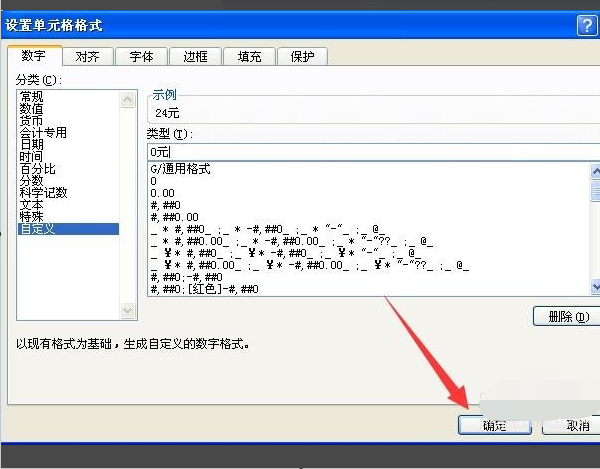The height and width of the screenshot is (469, 600).
Task: Click category list scroll-down arrow
Action: (x=128, y=310)
